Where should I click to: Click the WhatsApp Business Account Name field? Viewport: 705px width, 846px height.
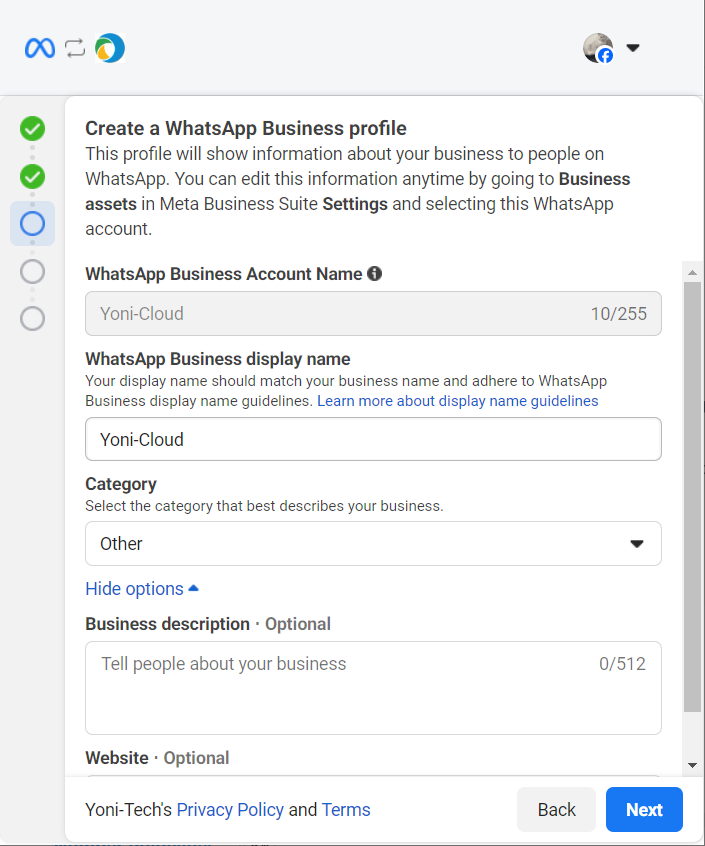point(373,313)
